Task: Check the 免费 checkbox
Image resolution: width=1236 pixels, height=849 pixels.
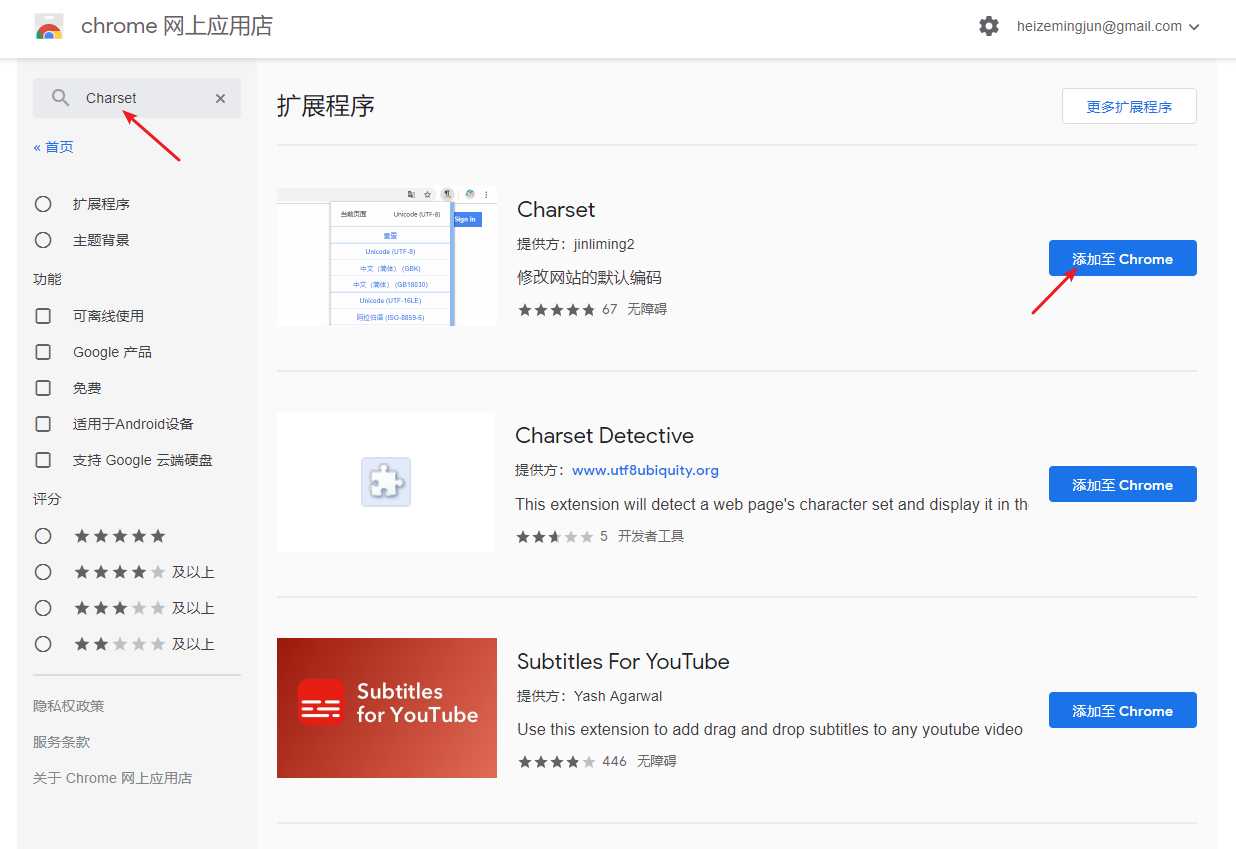Action: tap(43, 388)
